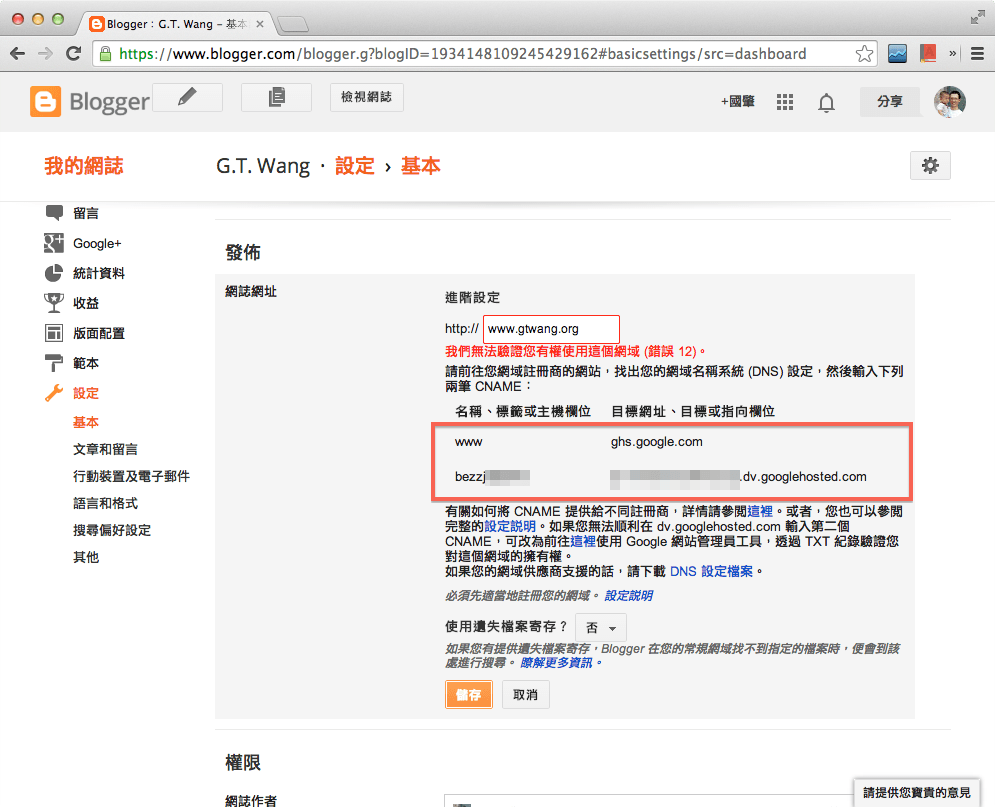Open the 版面配置 layout section
Screen dimensions: 995x807
click(x=100, y=333)
